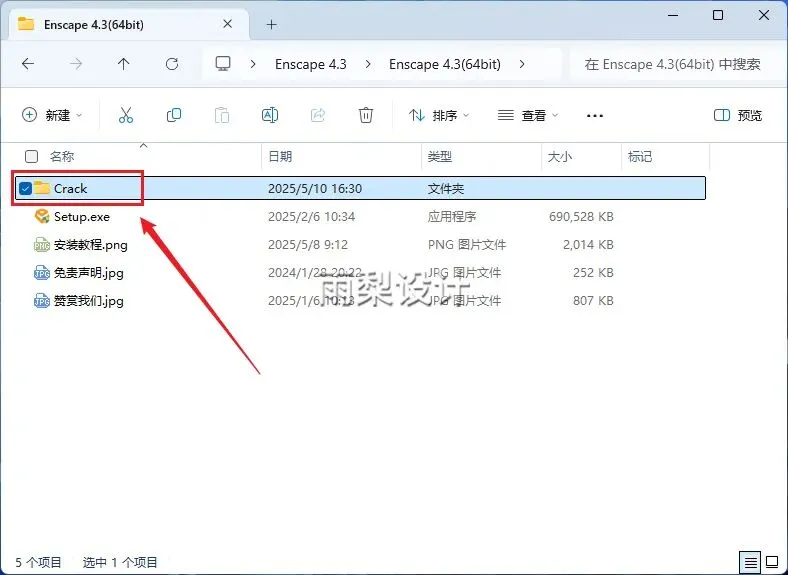Minimize the Explorer window
Screen dimensions: 788x575
[x=672, y=15]
